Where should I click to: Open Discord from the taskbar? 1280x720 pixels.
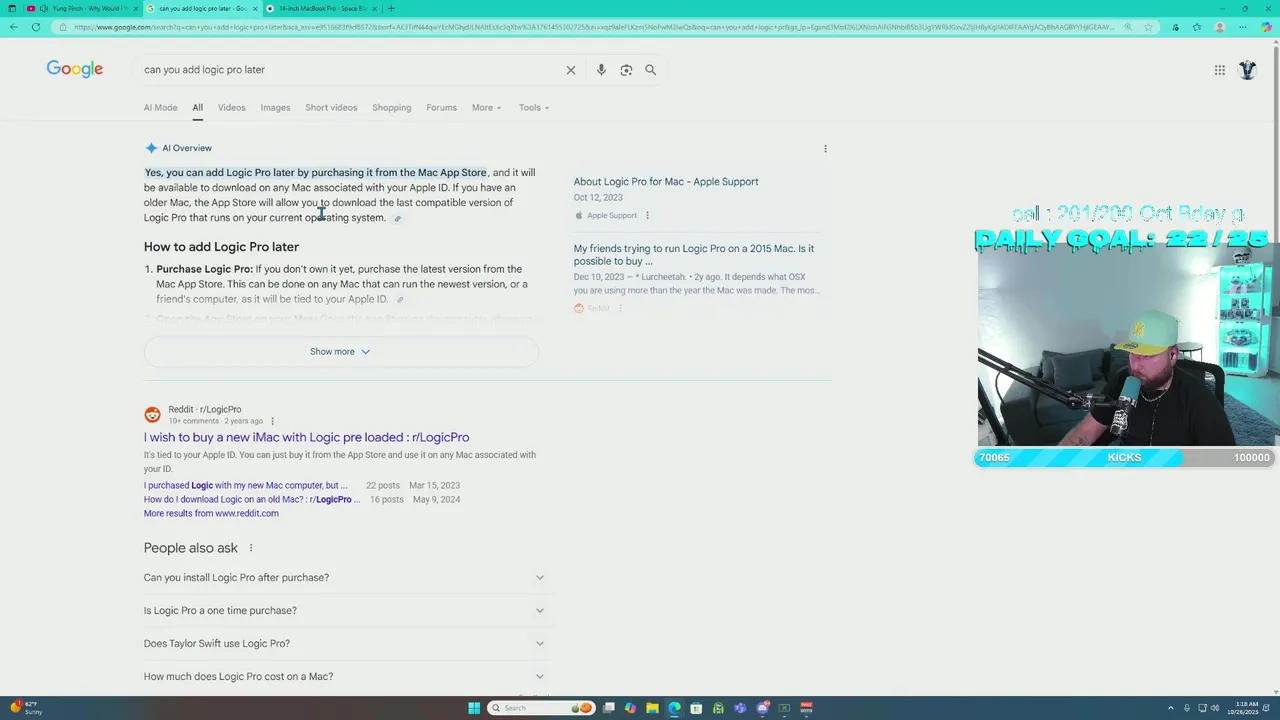point(762,708)
